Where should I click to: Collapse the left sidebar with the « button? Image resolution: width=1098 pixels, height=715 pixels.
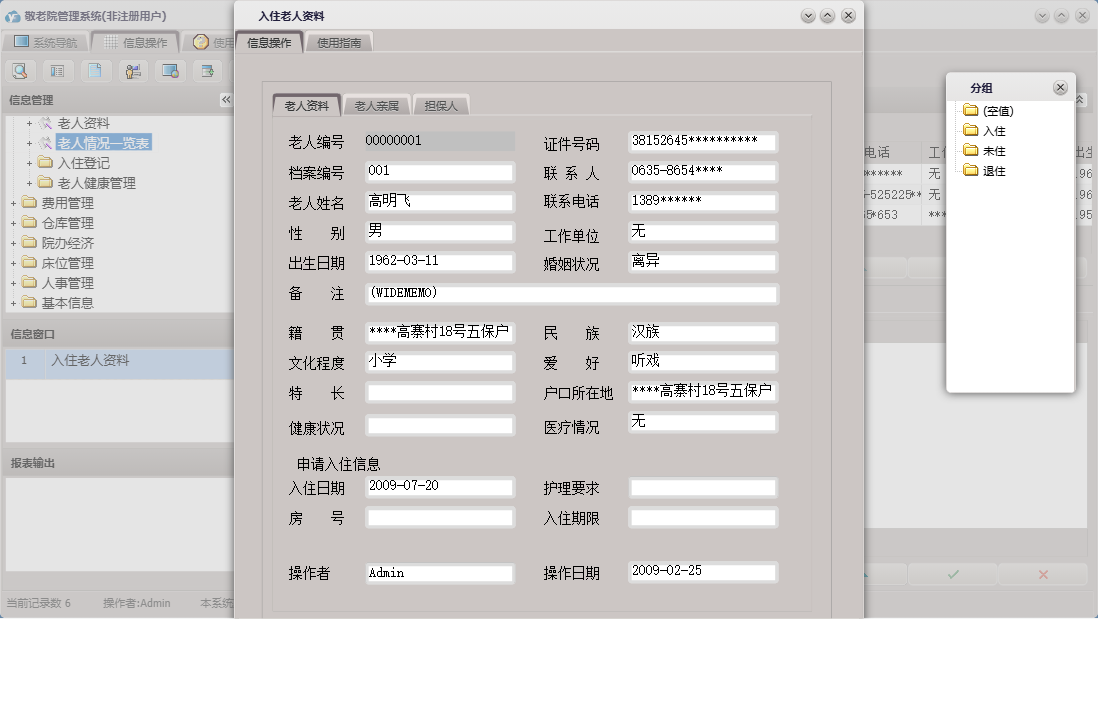click(226, 99)
